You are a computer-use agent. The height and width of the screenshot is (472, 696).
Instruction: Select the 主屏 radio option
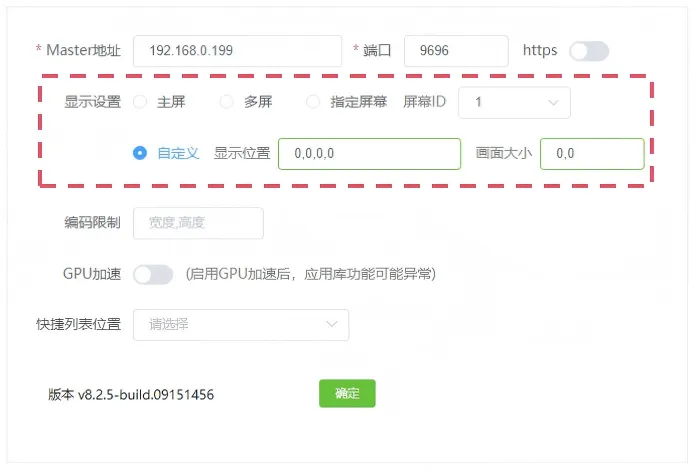[x=140, y=102]
